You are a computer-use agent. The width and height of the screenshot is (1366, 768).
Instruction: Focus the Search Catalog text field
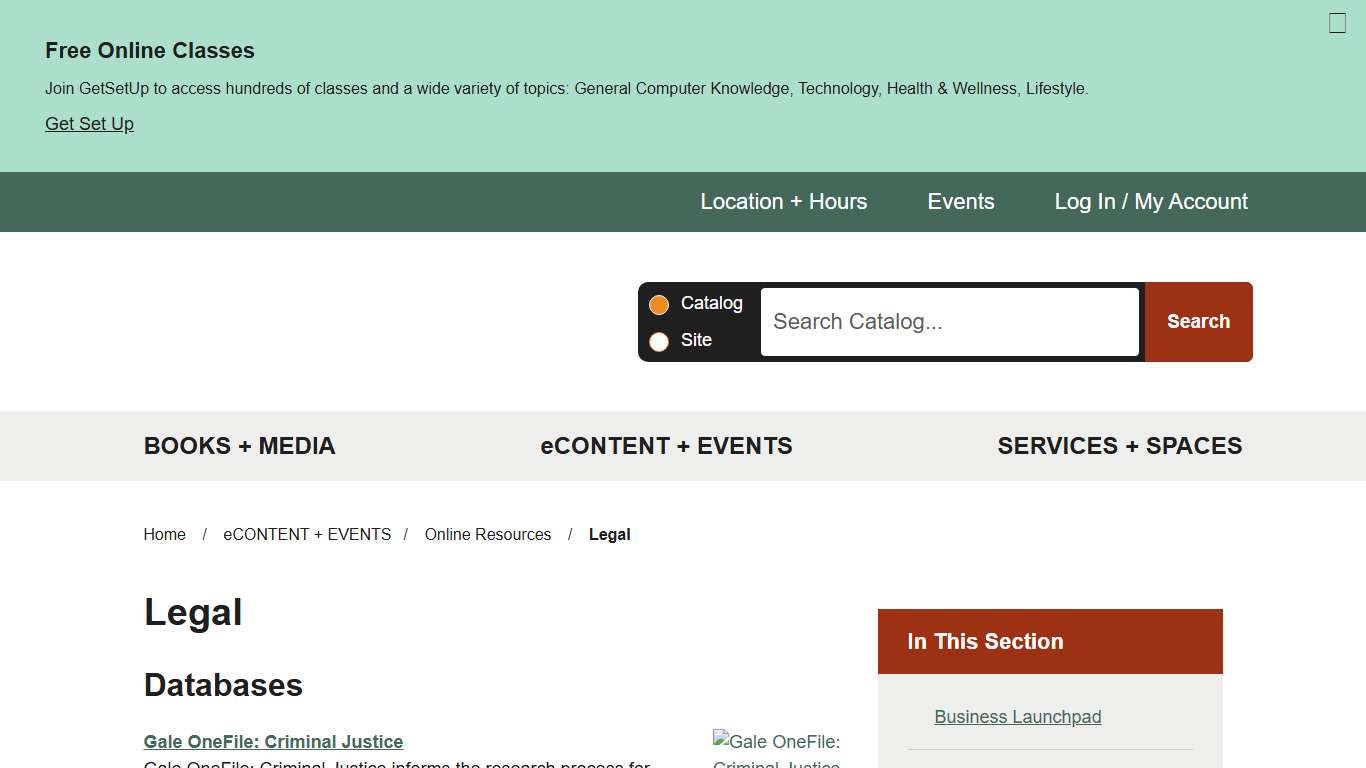click(x=949, y=322)
